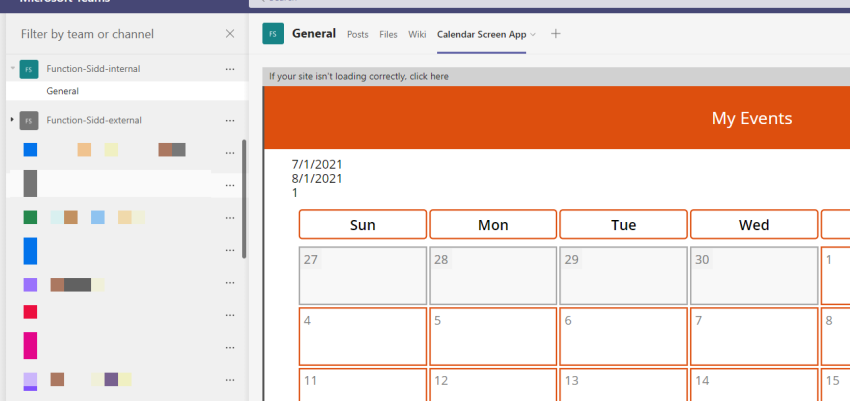Image resolution: width=850 pixels, height=401 pixels.
Task: Select calendar day 4
Action: pyautogui.click(x=363, y=337)
